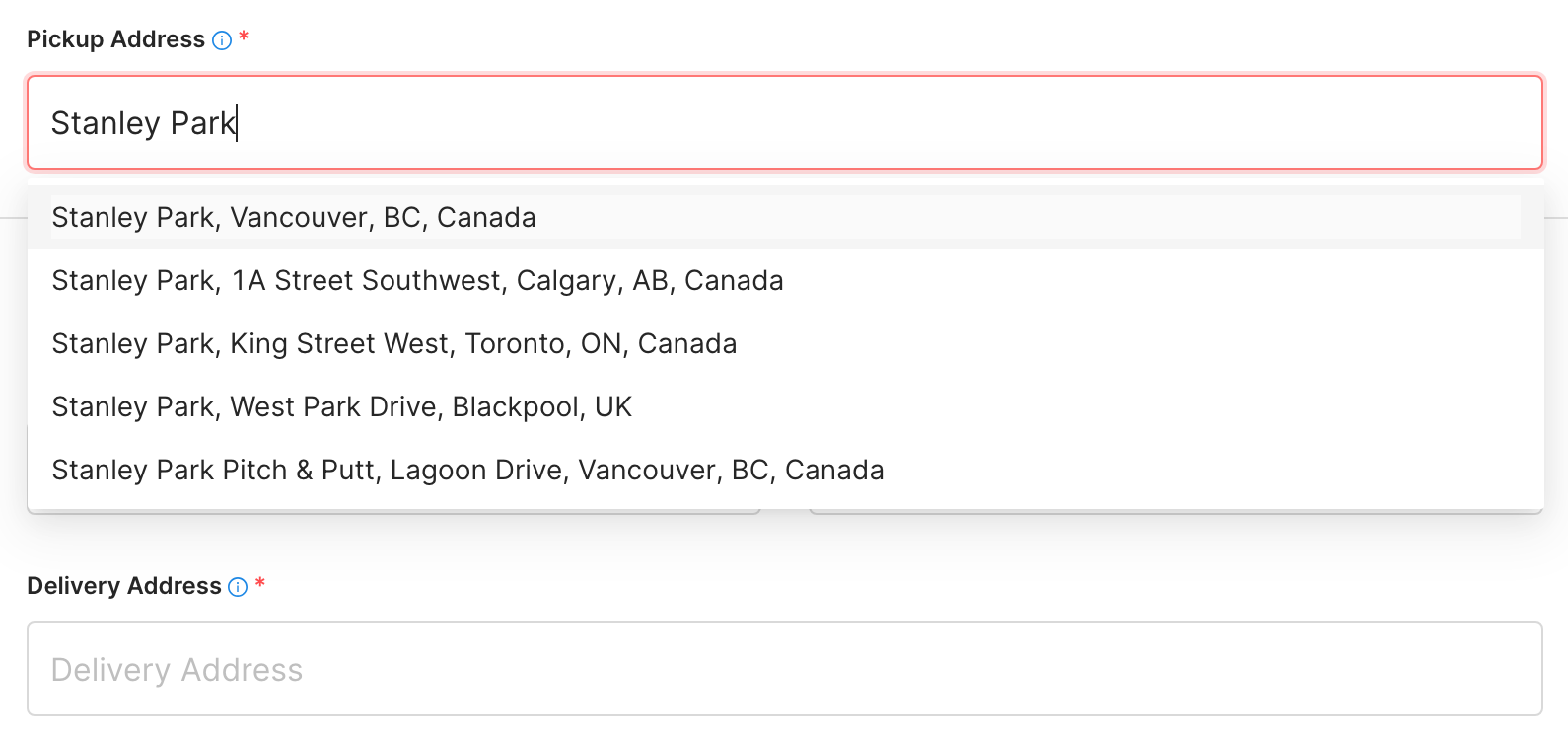Choose the Calgary Stanley Park suggestion
Viewport: 1568px width, 730px height.
click(x=417, y=280)
